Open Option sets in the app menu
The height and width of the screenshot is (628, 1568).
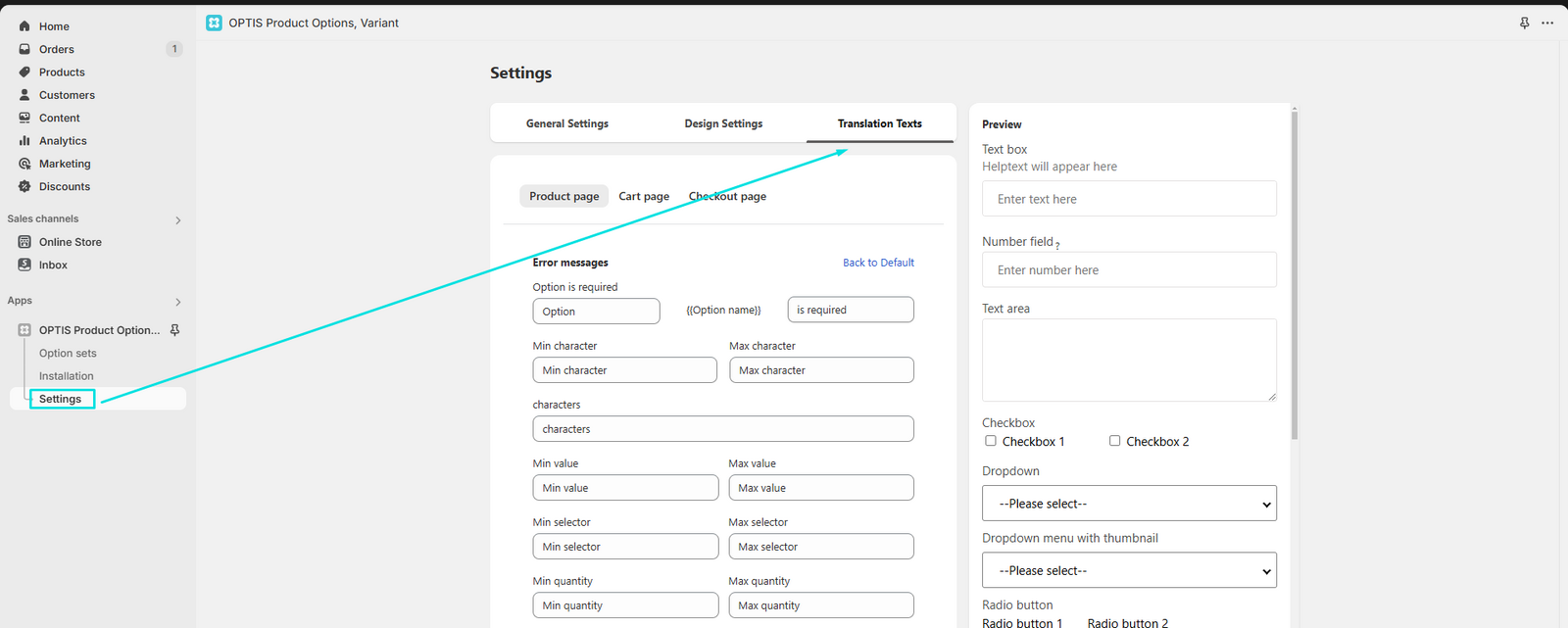click(68, 353)
